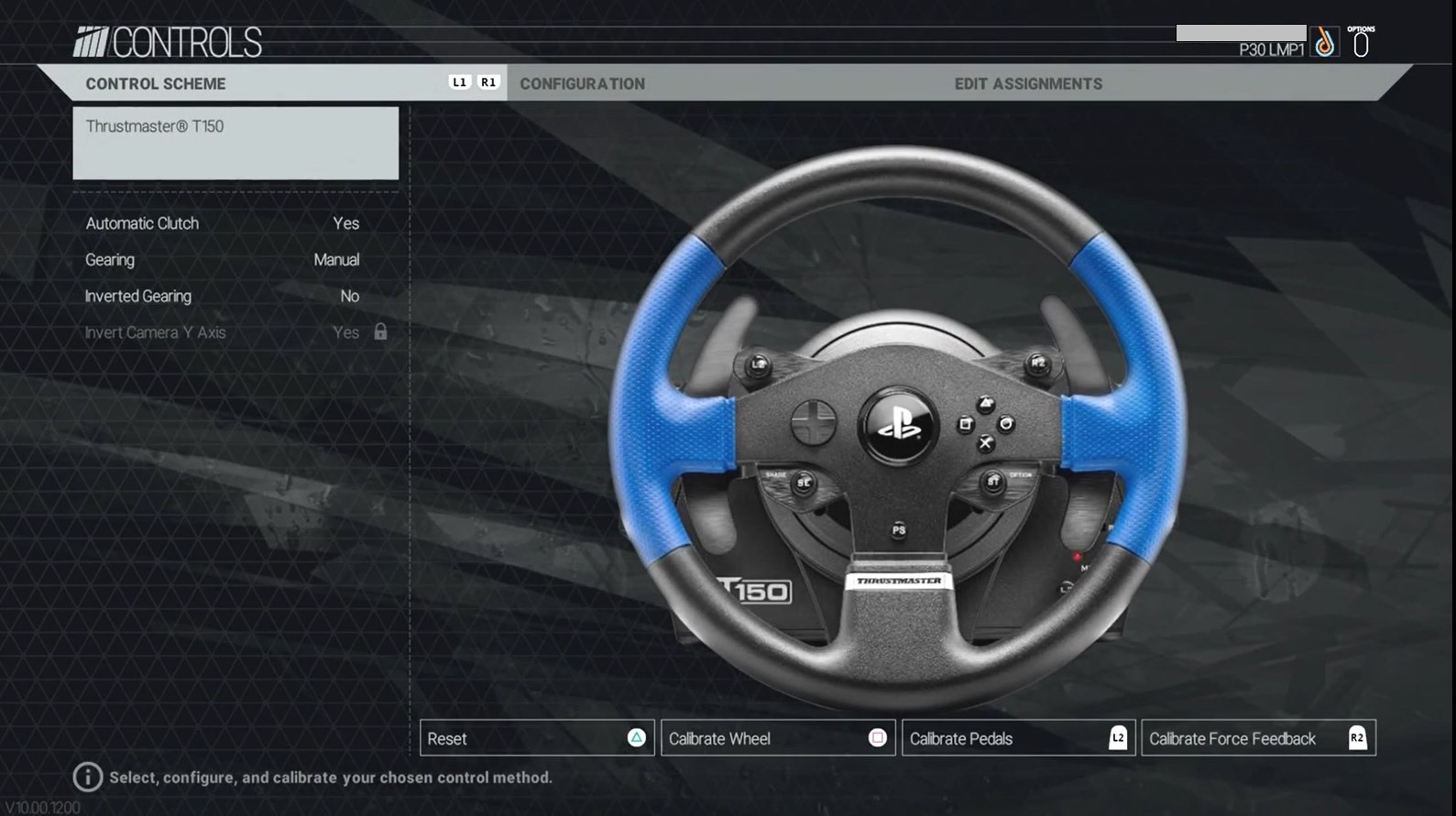Click the Project CARS logo beside CONTROLS
This screenshot has height=816, width=1456.
click(x=91, y=42)
